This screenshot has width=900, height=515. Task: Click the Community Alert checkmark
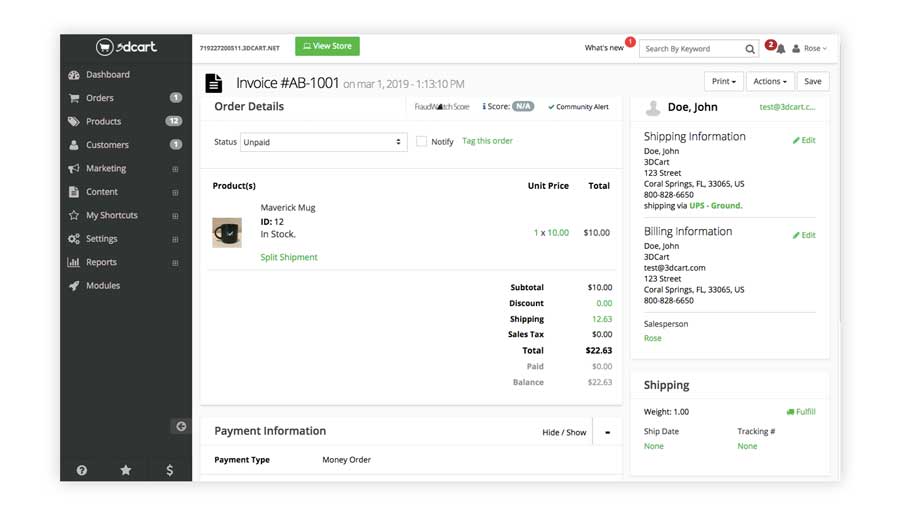[551, 107]
